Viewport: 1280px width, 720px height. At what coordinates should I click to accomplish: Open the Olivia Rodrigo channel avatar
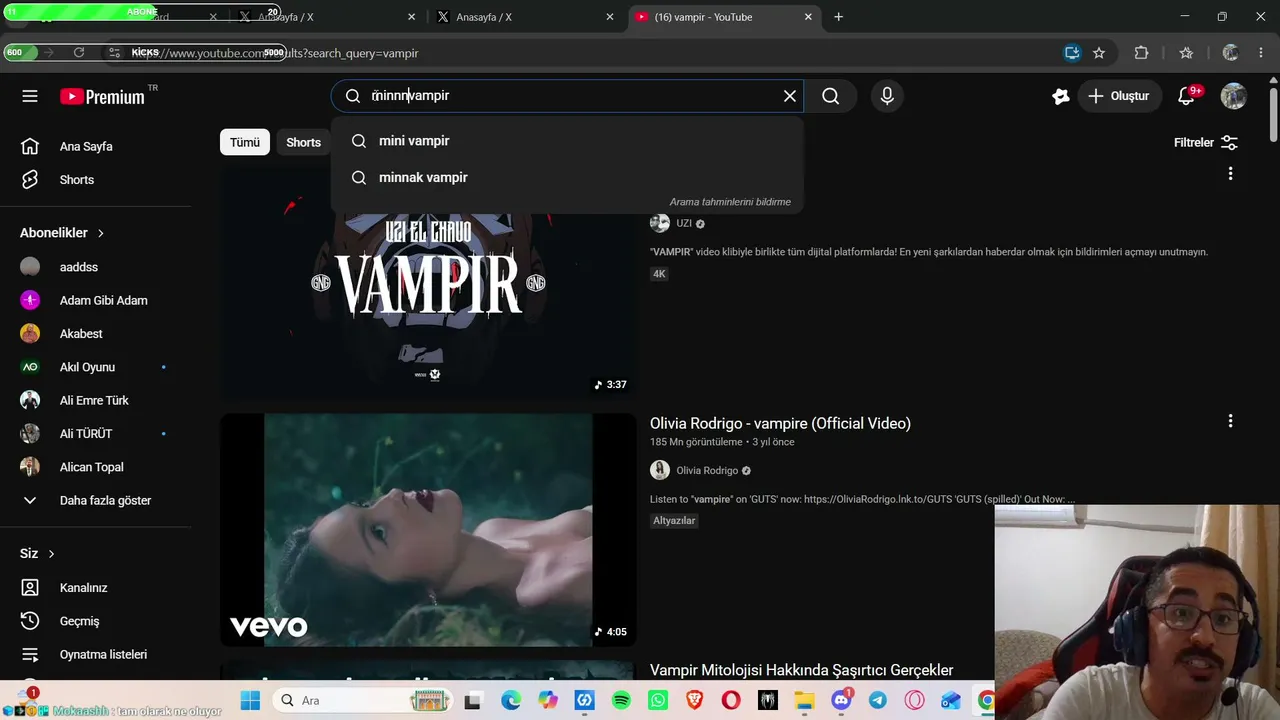point(660,470)
